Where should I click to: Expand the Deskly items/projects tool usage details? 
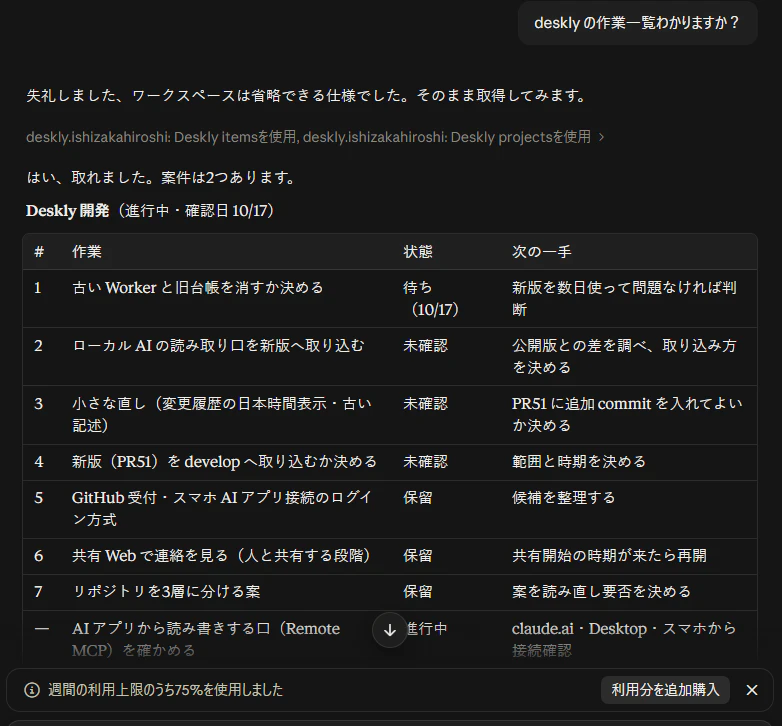[x=315, y=137]
